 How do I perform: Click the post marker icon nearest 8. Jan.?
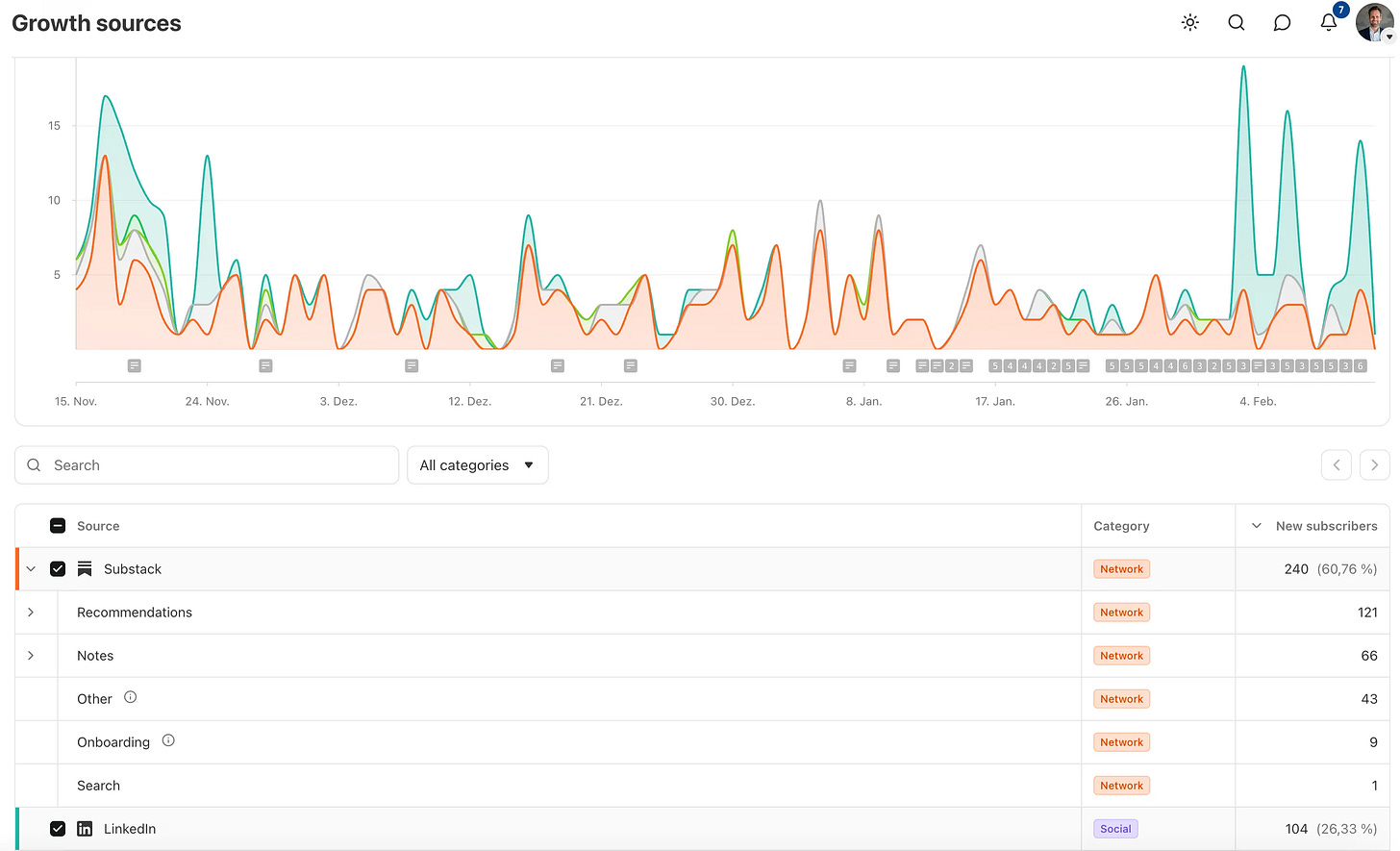849,365
